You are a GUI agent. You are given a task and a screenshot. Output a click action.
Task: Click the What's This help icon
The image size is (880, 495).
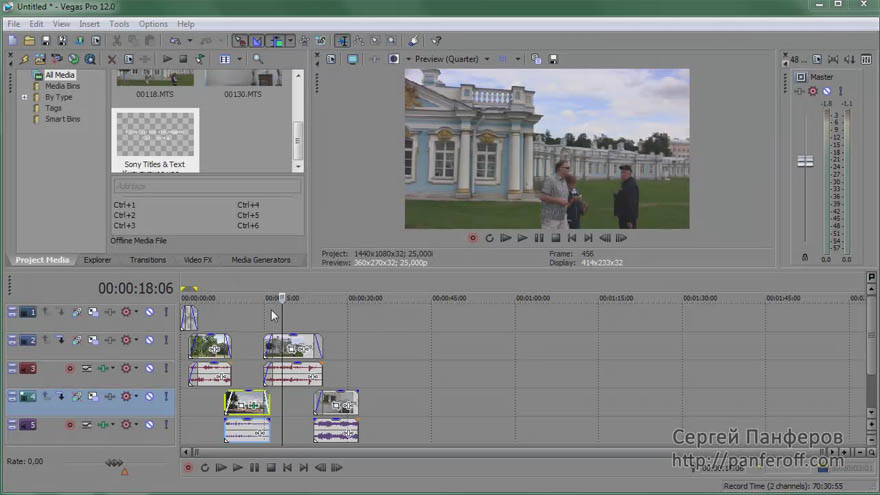pyautogui.click(x=436, y=41)
